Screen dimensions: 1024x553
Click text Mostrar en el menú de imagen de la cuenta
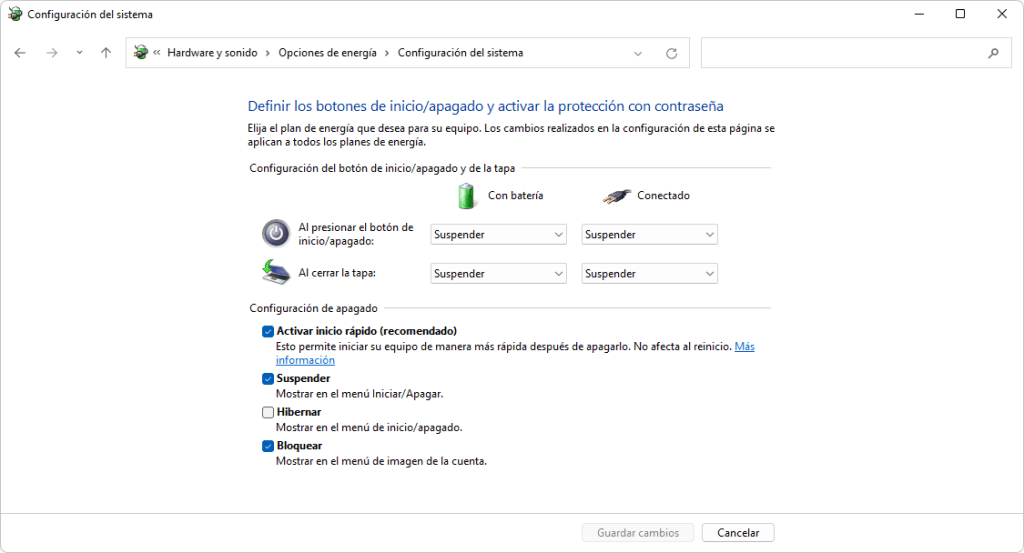click(381, 461)
